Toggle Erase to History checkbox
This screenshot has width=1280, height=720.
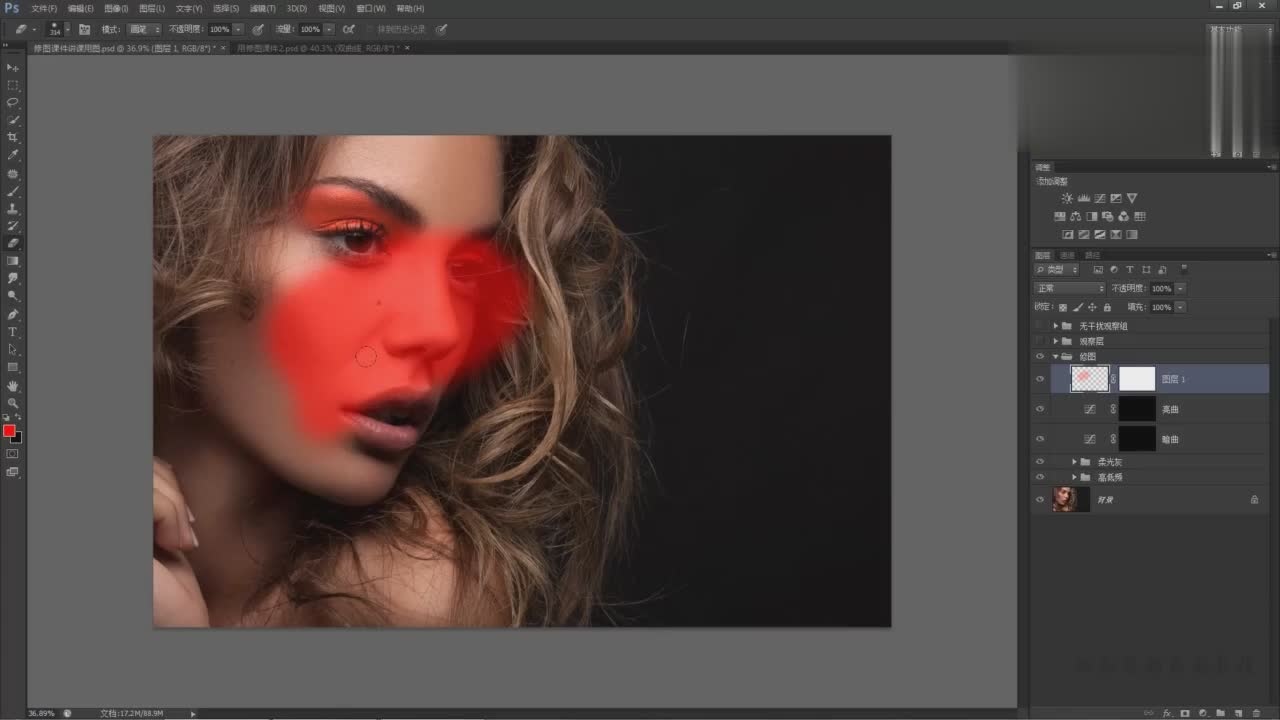tap(370, 30)
